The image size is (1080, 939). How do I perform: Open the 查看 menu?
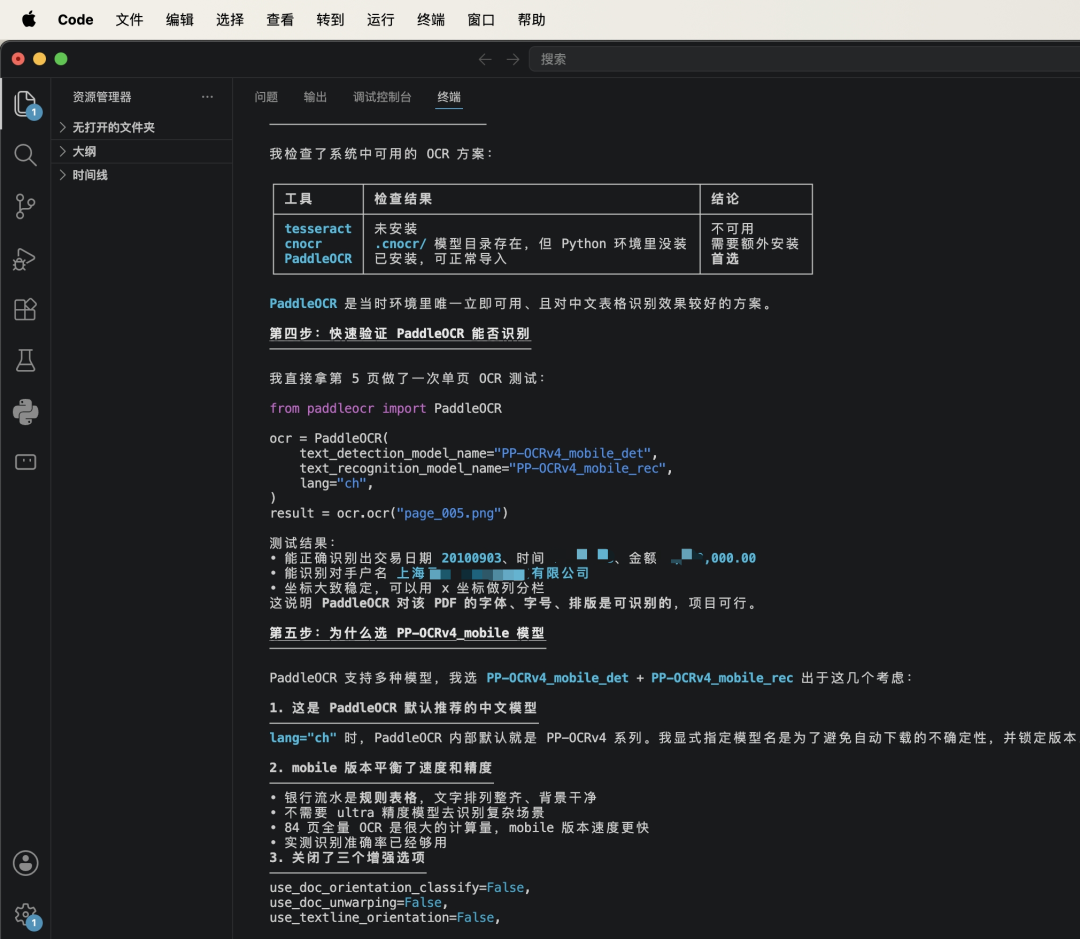point(280,19)
